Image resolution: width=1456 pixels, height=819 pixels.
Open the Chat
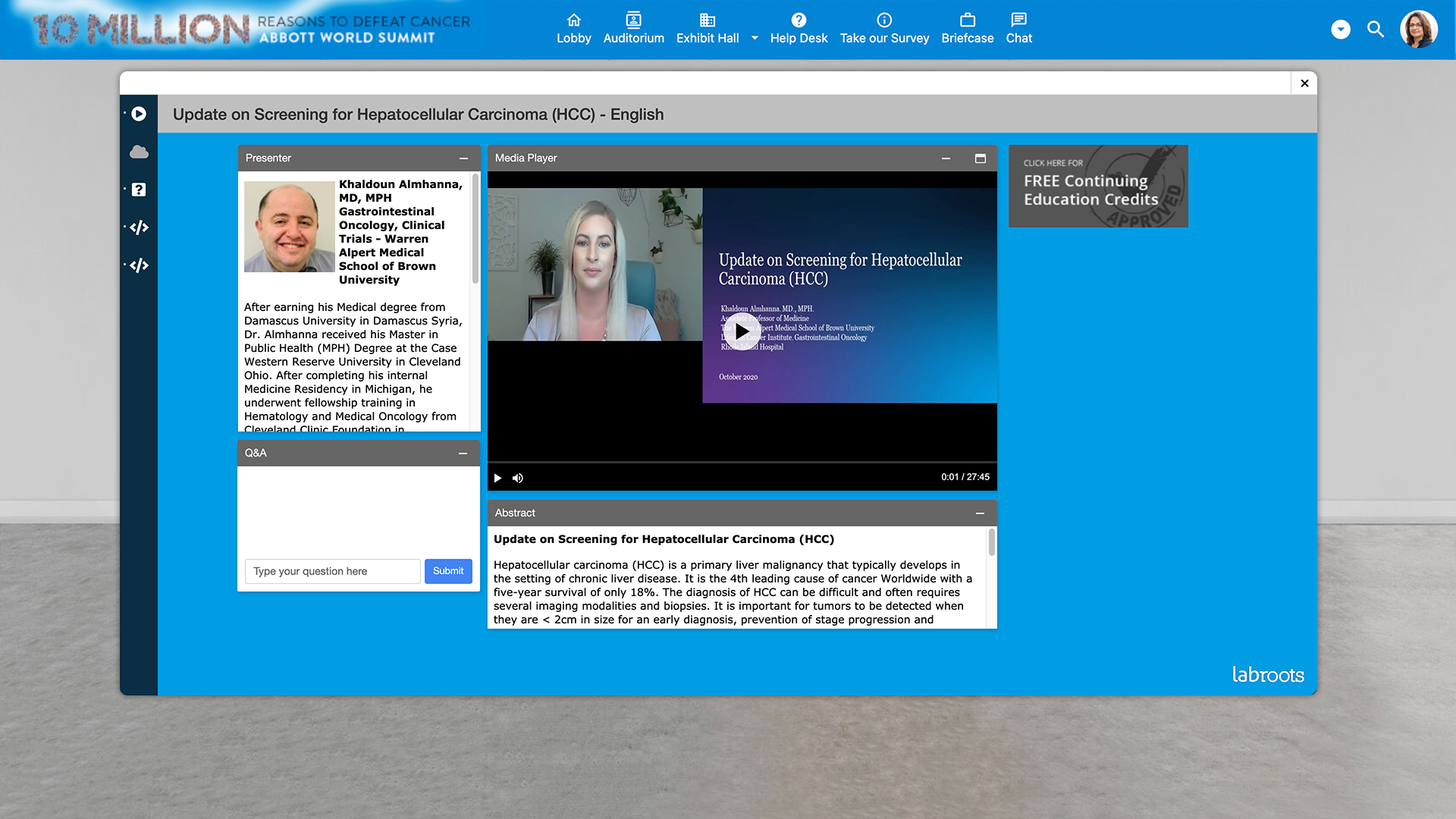pyautogui.click(x=1018, y=29)
